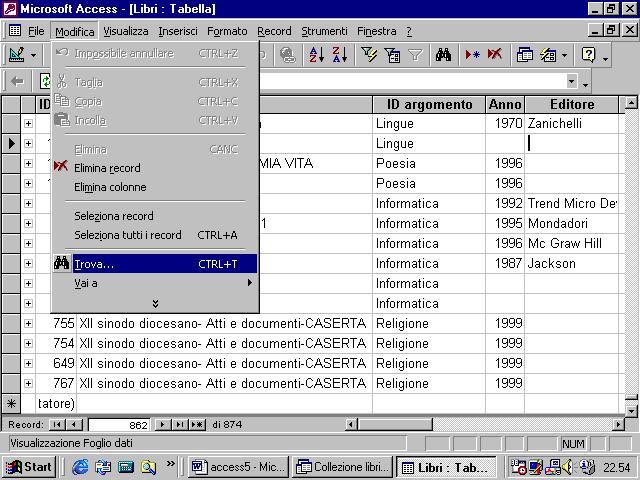The image size is (640, 480).
Task: Launch Internet Explorer from quick launch
Action: point(80,467)
